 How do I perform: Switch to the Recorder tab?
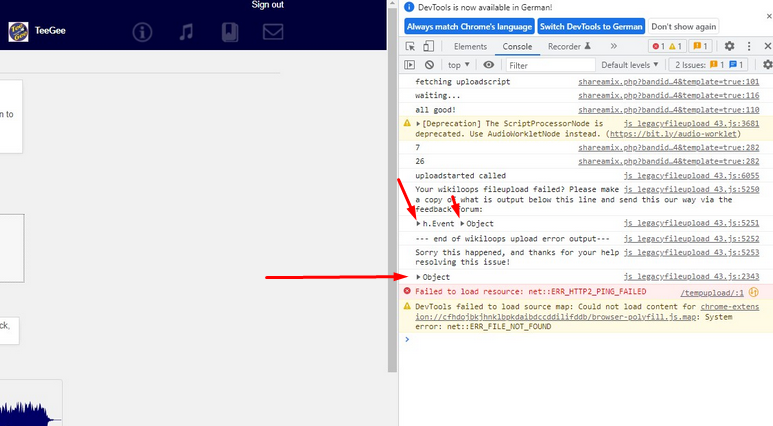[x=569, y=46]
